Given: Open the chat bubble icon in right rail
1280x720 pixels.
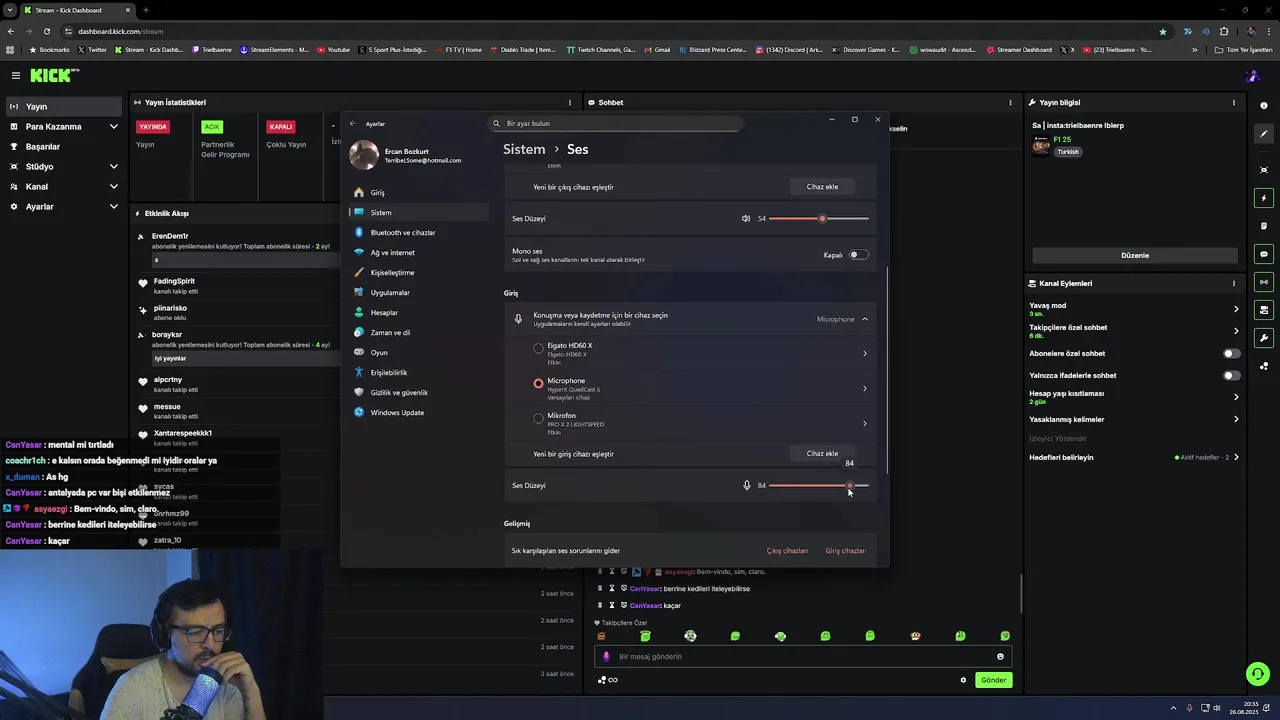Looking at the screenshot, I should click(x=1264, y=254).
